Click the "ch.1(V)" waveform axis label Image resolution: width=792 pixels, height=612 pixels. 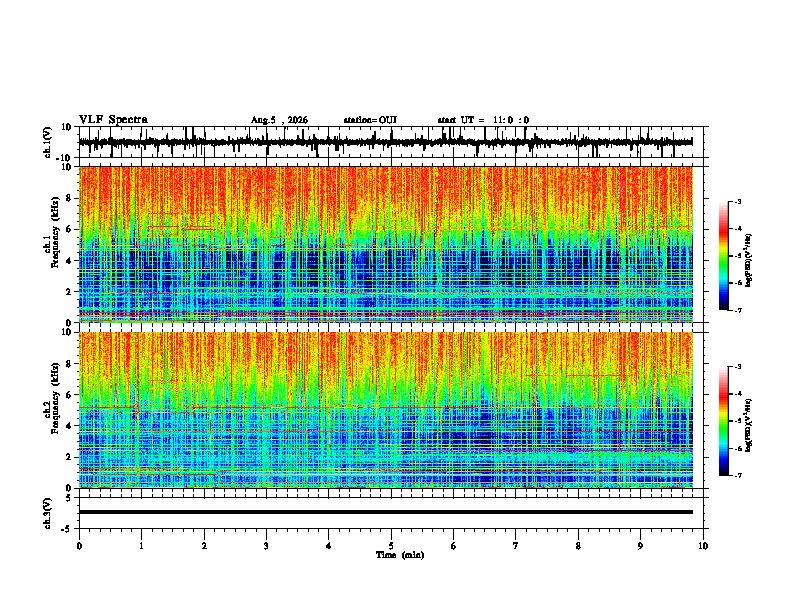pyautogui.click(x=48, y=142)
